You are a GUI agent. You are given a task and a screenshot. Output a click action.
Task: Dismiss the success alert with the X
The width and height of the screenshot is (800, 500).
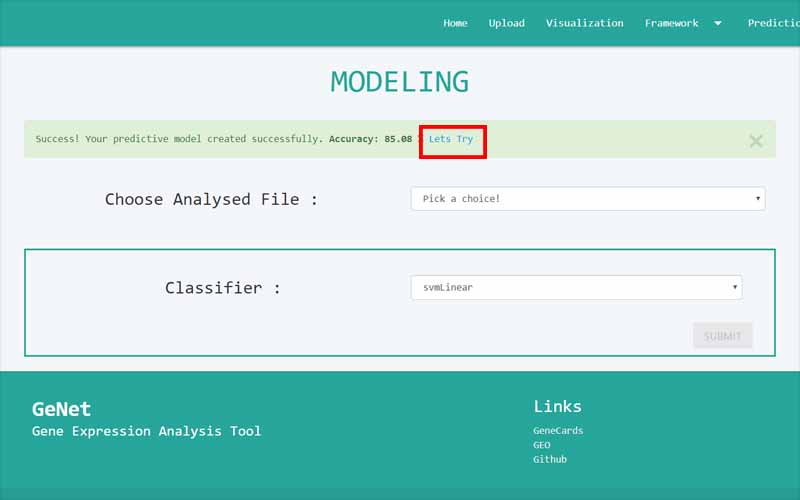coord(755,141)
